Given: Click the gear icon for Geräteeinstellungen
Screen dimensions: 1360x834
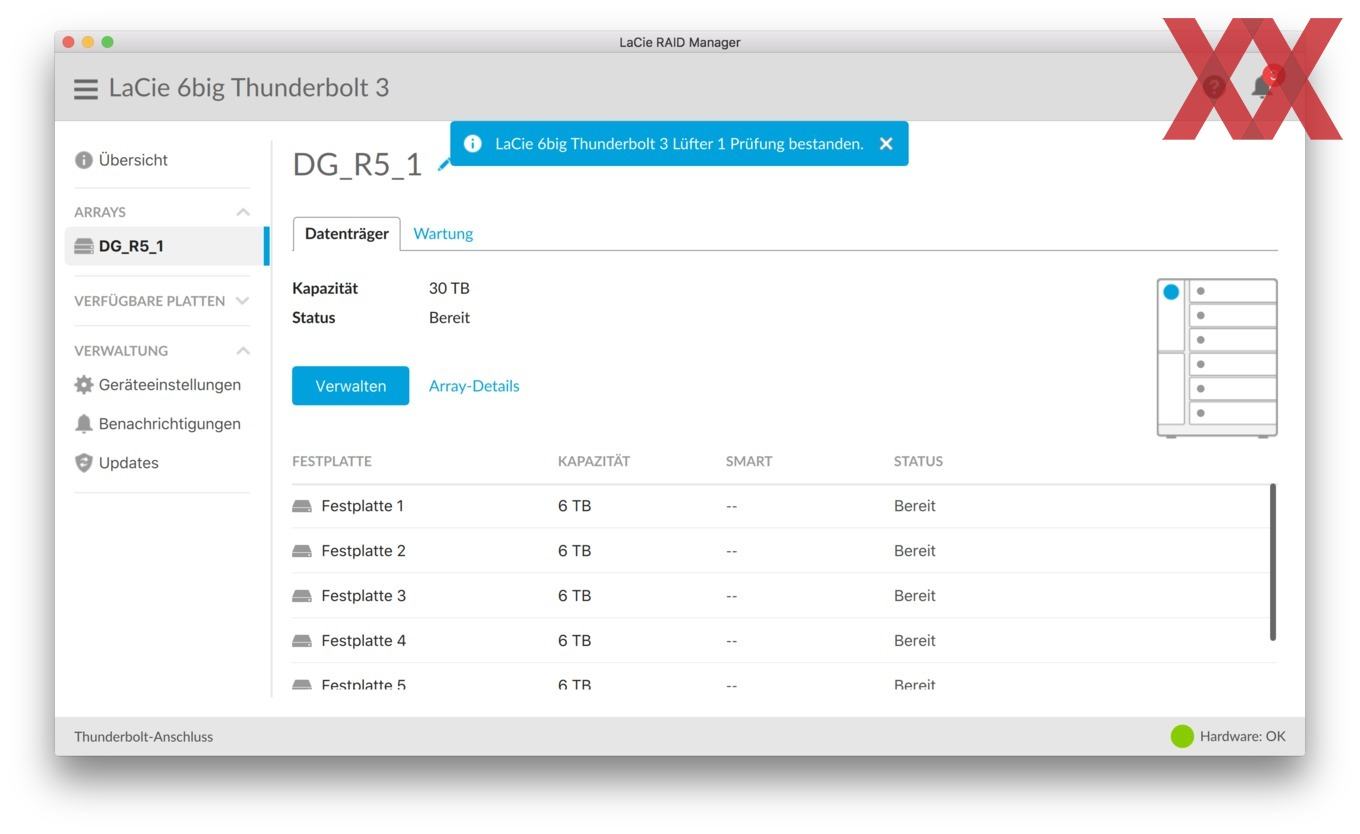Looking at the screenshot, I should [x=84, y=385].
